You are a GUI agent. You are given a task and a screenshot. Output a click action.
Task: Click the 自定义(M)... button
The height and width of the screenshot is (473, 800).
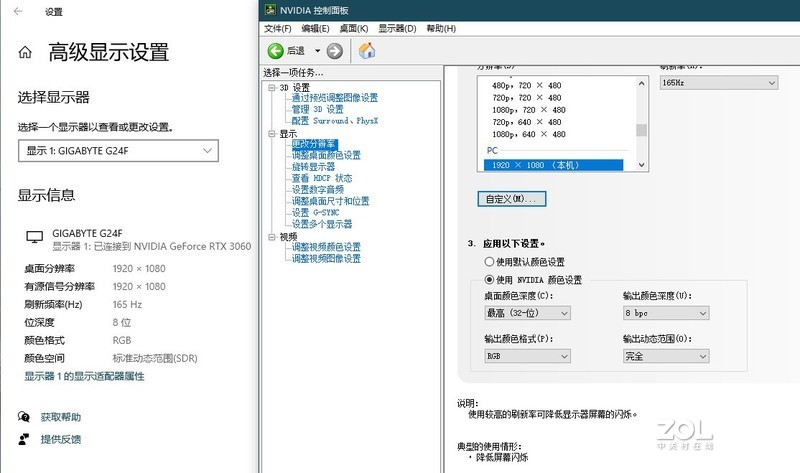pos(512,199)
